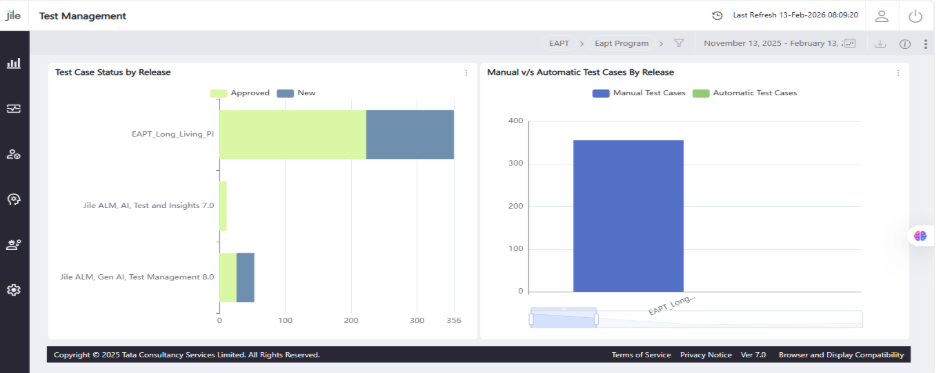Click the Manual Test Cases blue swatch
The image size is (936, 373).
(x=601, y=93)
